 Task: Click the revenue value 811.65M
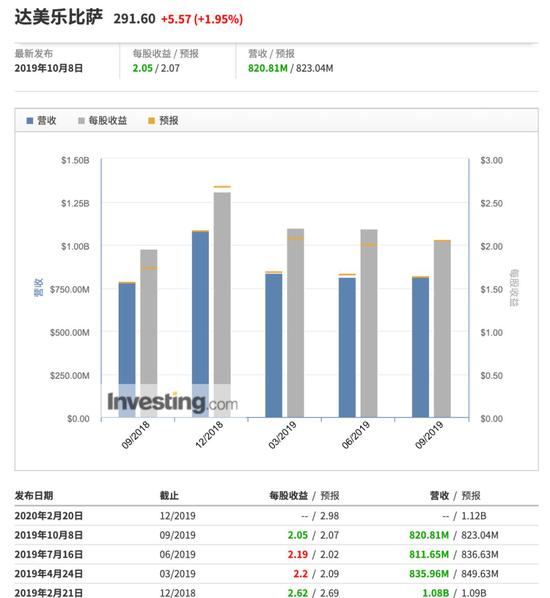pos(429,555)
